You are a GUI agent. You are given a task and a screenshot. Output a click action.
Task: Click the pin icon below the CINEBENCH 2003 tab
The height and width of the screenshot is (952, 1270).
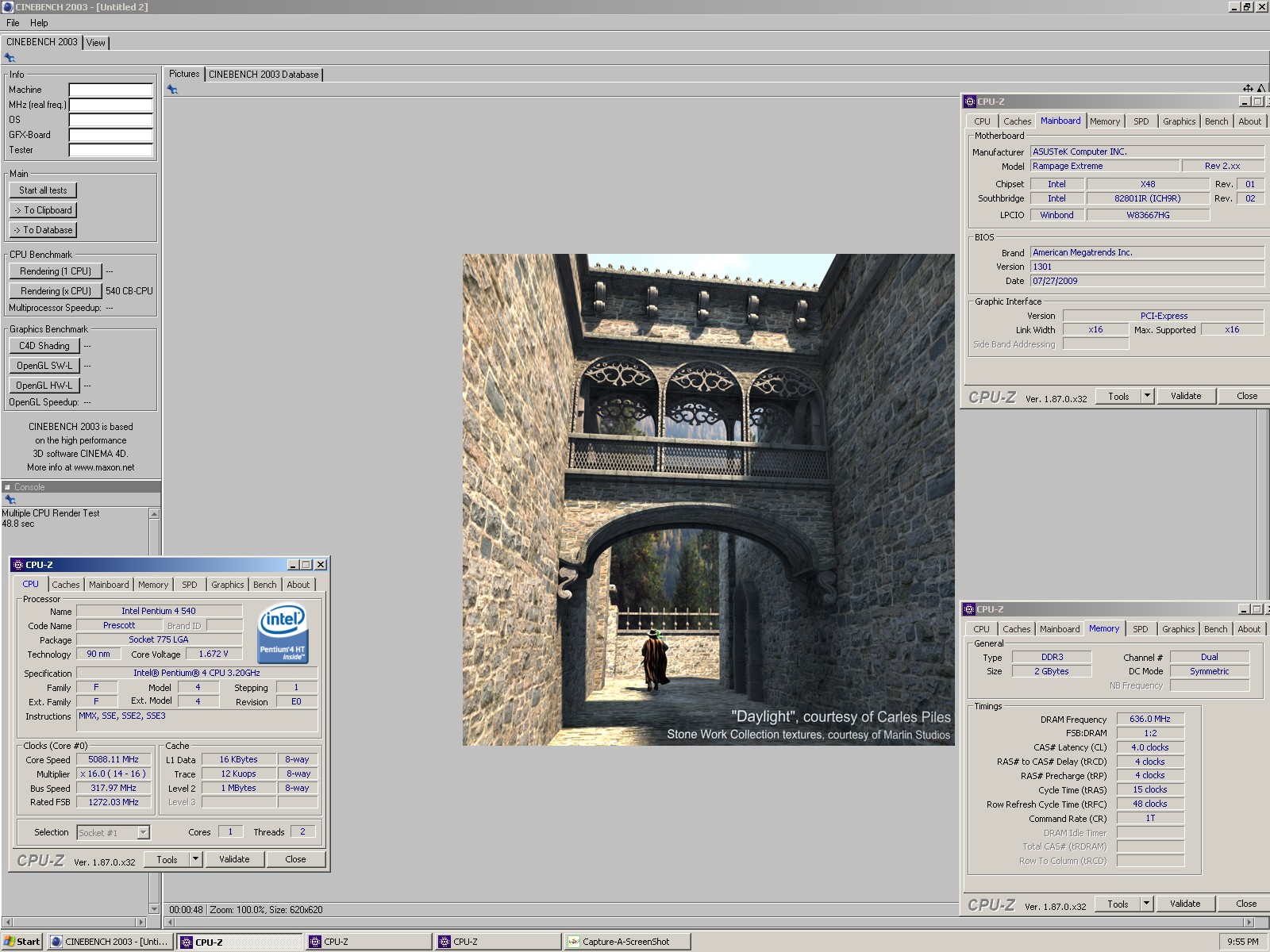pos(10,58)
